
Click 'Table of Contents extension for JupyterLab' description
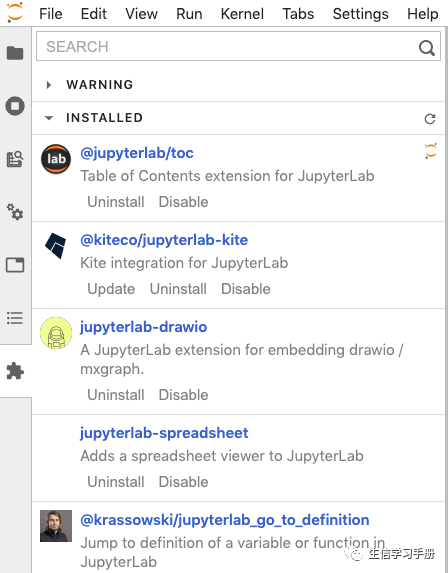[227, 176]
